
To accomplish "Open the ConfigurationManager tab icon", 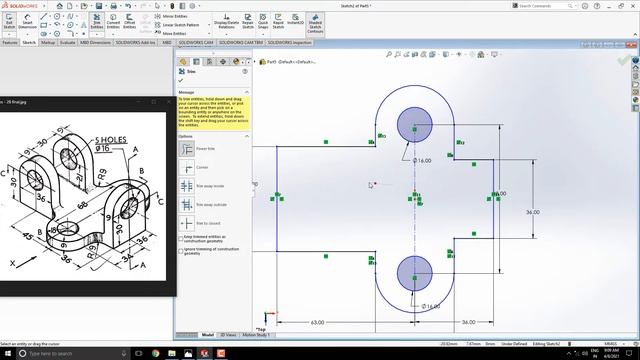I will pos(209,62).
